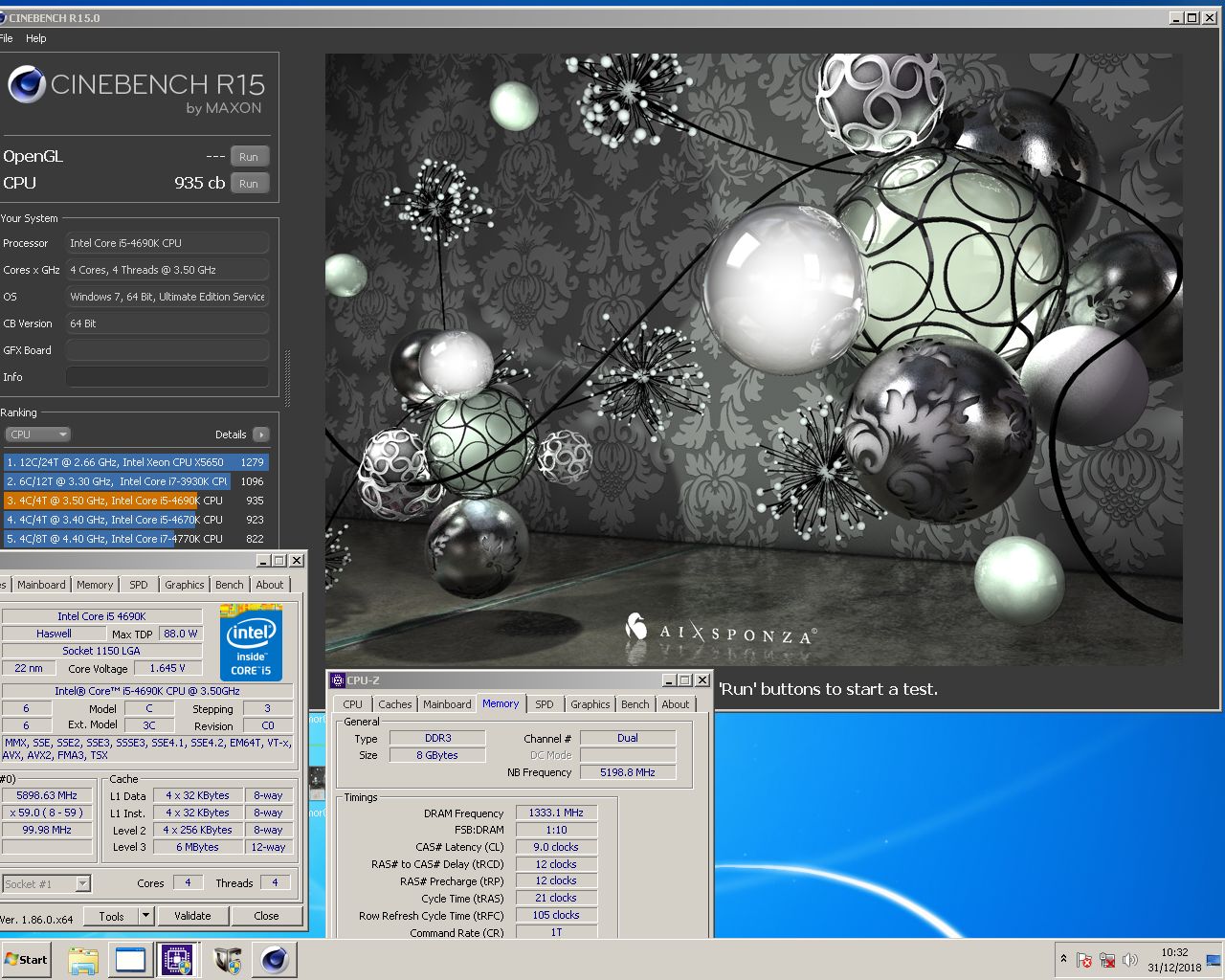Close the Cinebench R15.0 window
The height and width of the screenshot is (980, 1225).
[1208, 18]
